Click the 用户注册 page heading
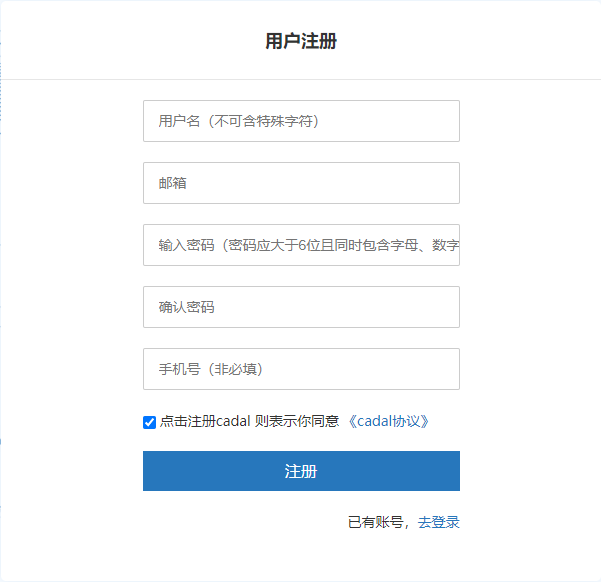The width and height of the screenshot is (601, 582). tap(301, 41)
